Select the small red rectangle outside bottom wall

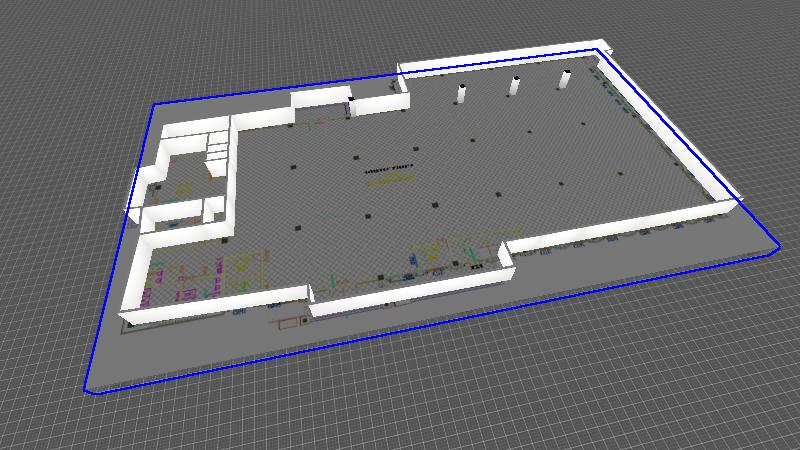pyautogui.click(x=288, y=322)
